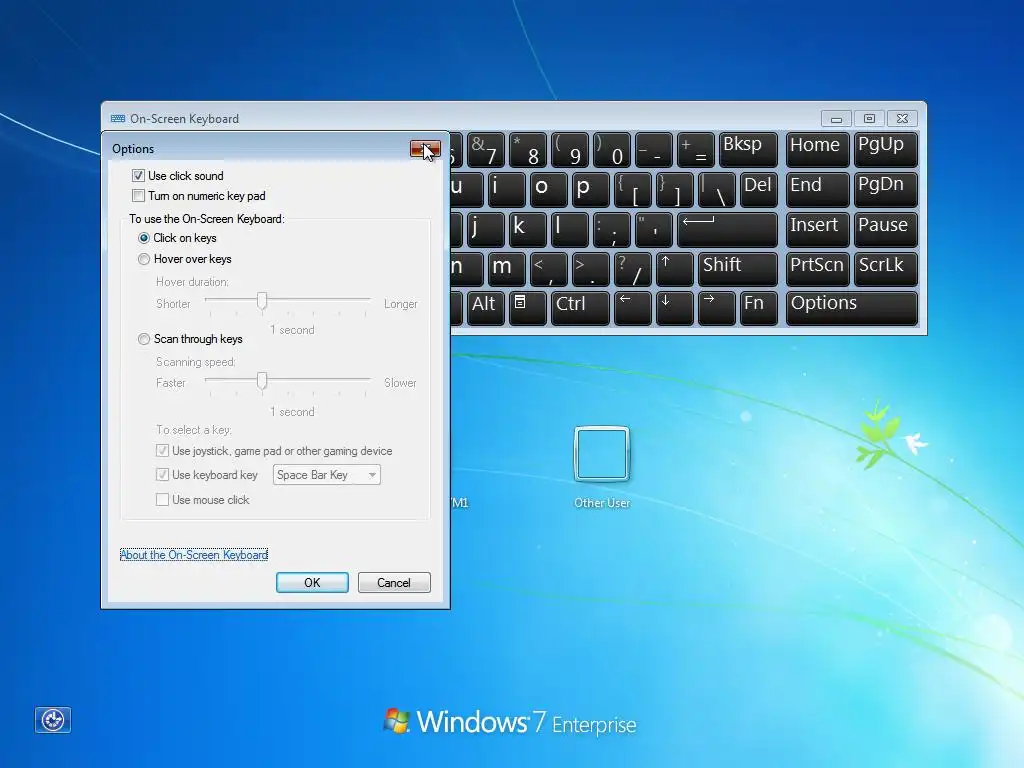Click the On-Screen Keyboard title bar icon

(x=118, y=118)
